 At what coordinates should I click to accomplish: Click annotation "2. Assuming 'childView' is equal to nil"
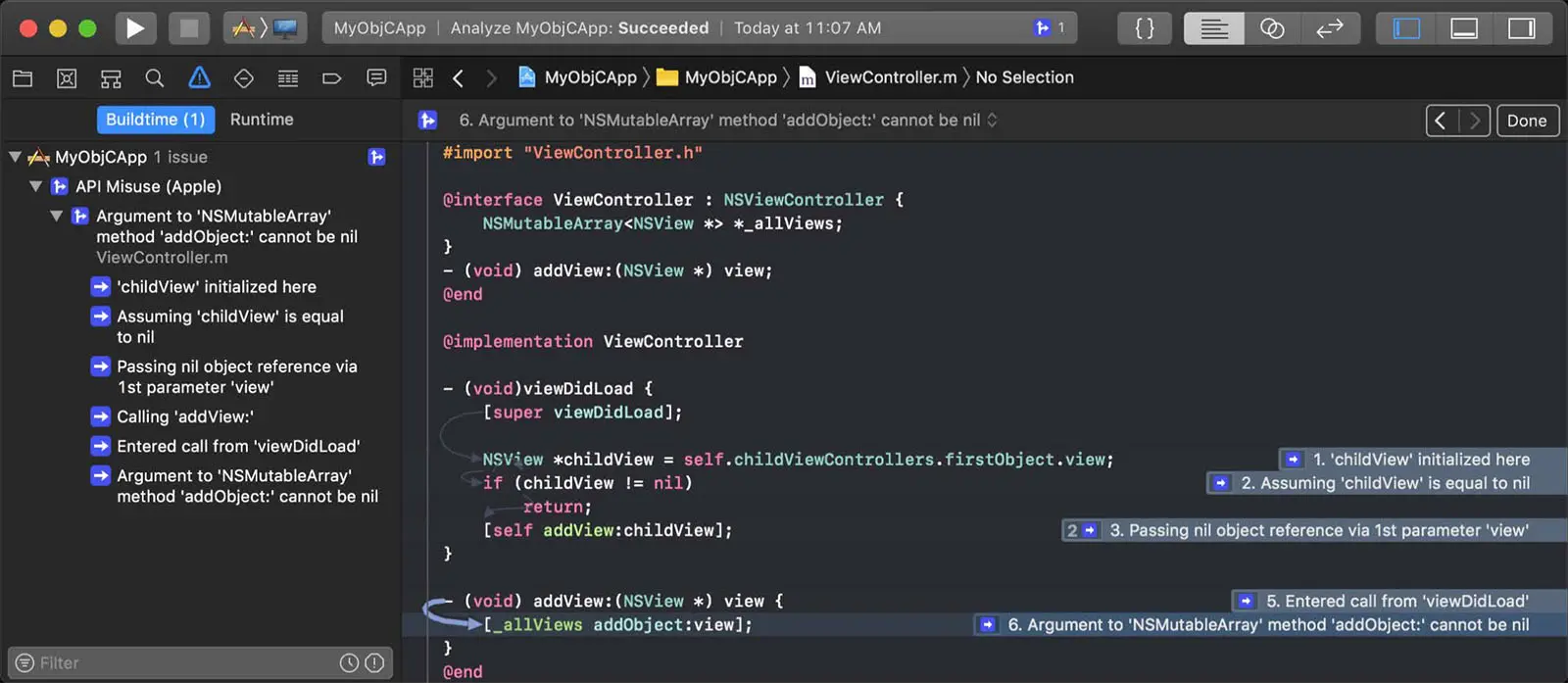[1386, 483]
